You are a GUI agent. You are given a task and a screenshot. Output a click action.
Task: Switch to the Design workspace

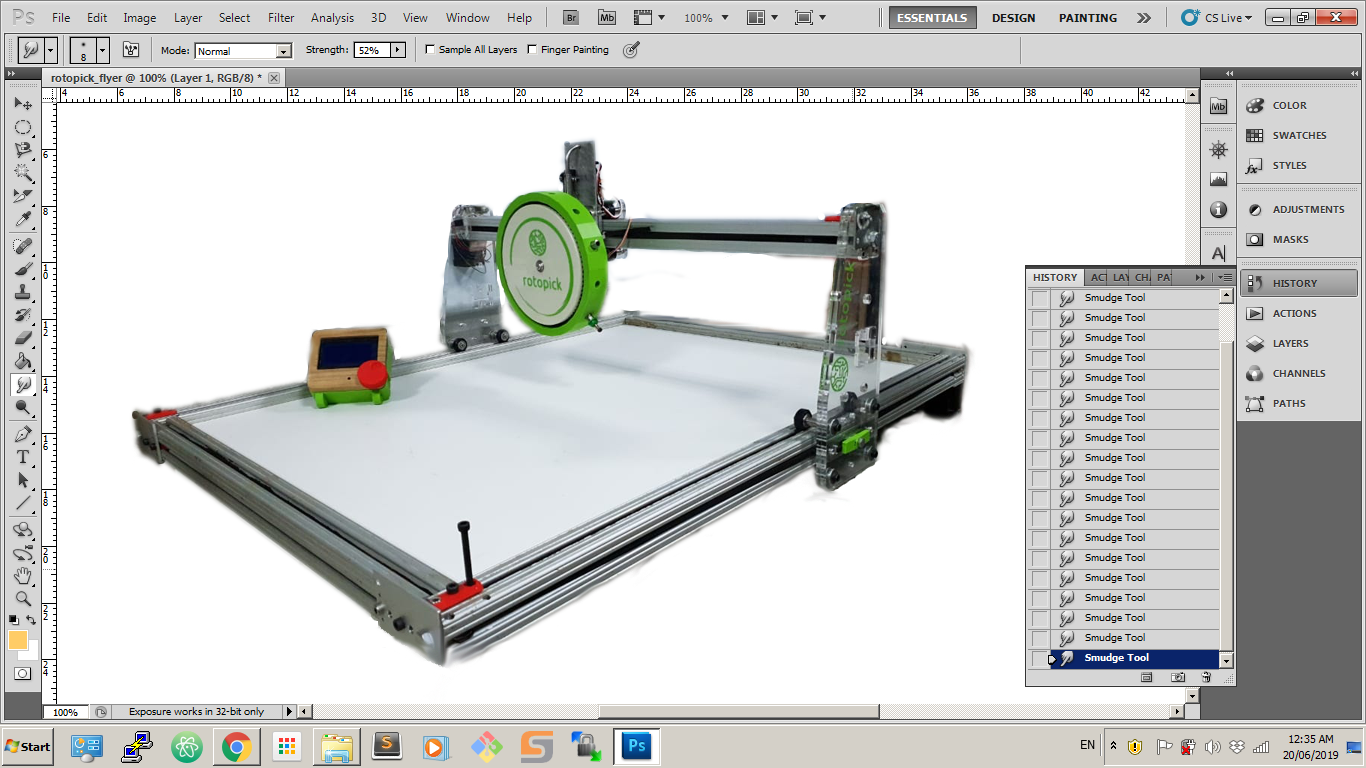pyautogui.click(x=1014, y=18)
